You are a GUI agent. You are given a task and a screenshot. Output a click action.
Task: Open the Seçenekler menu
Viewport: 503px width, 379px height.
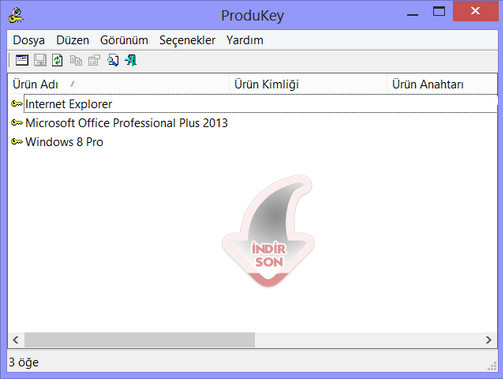[x=187, y=40]
